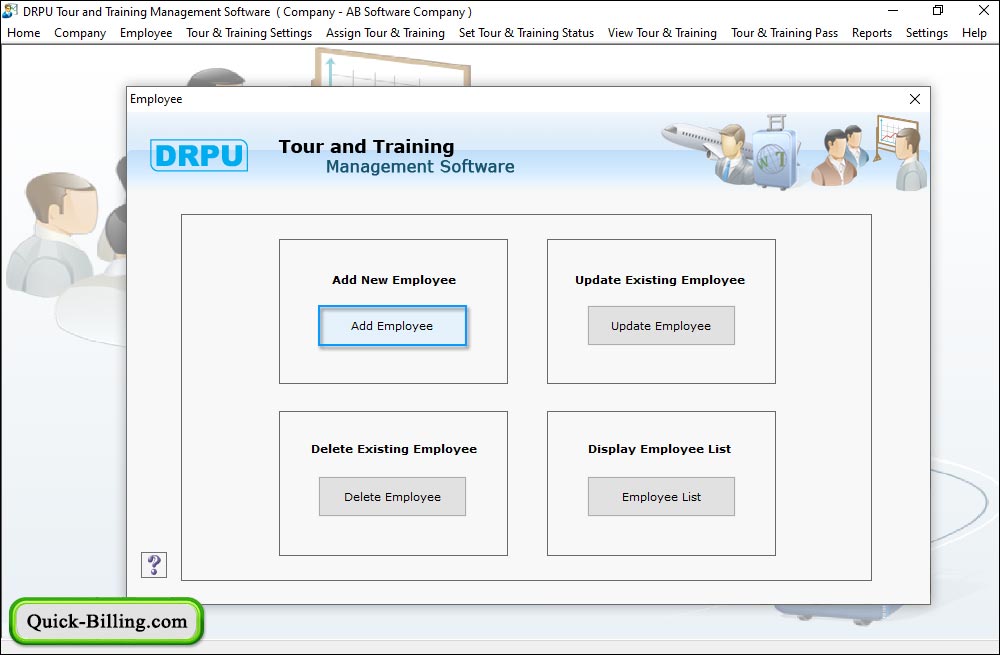Click the 'Update Existing Employee' heading text
The width and height of the screenshot is (1000, 655).
click(660, 280)
